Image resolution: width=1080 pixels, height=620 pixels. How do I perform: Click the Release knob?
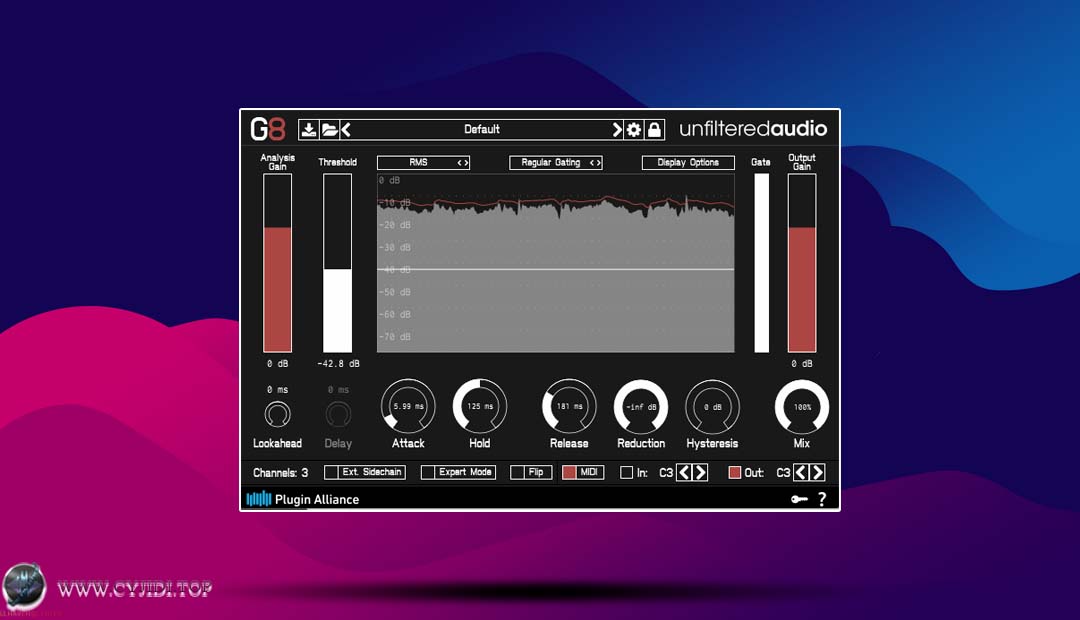569,406
